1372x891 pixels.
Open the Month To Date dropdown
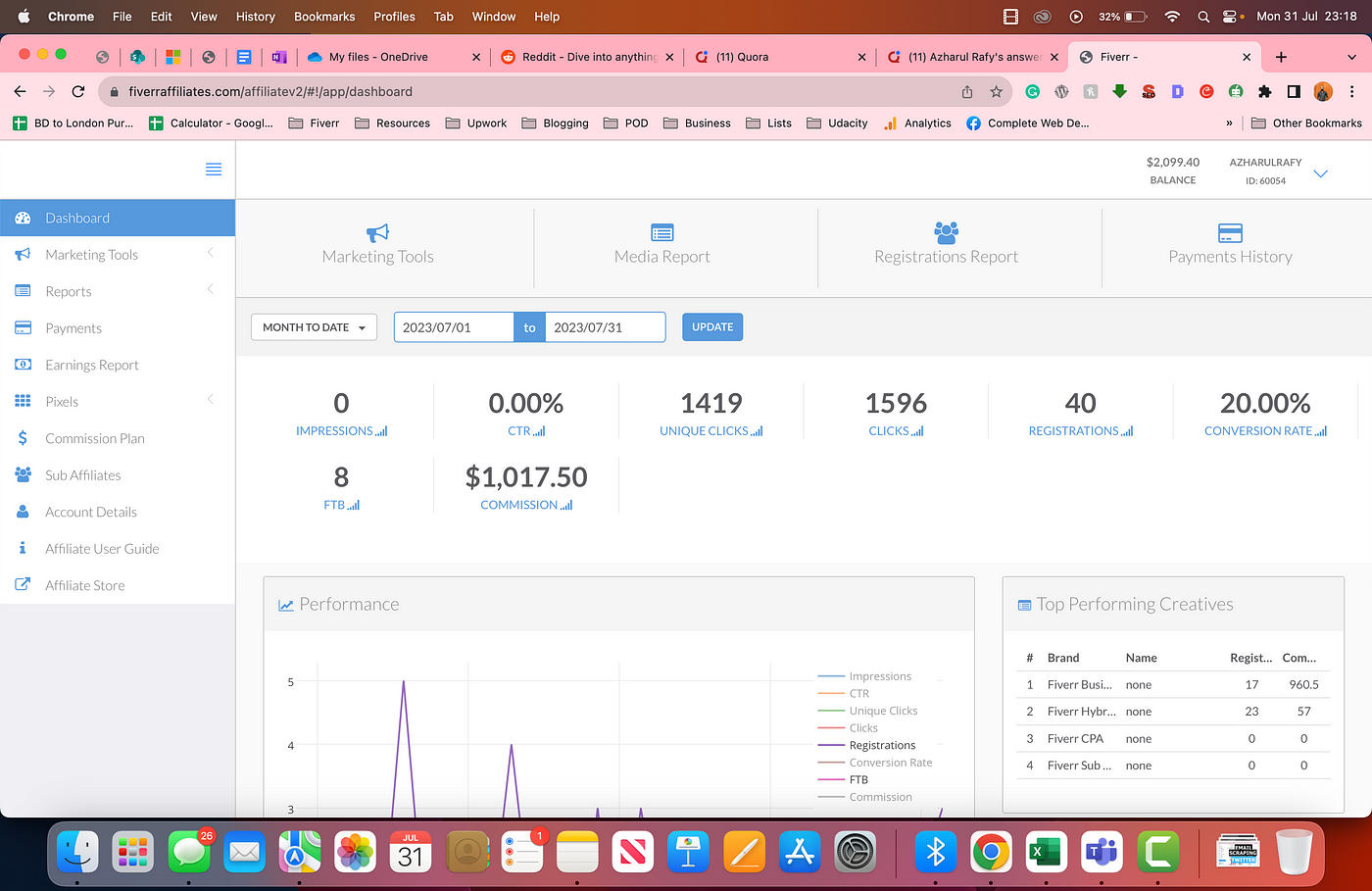(315, 327)
